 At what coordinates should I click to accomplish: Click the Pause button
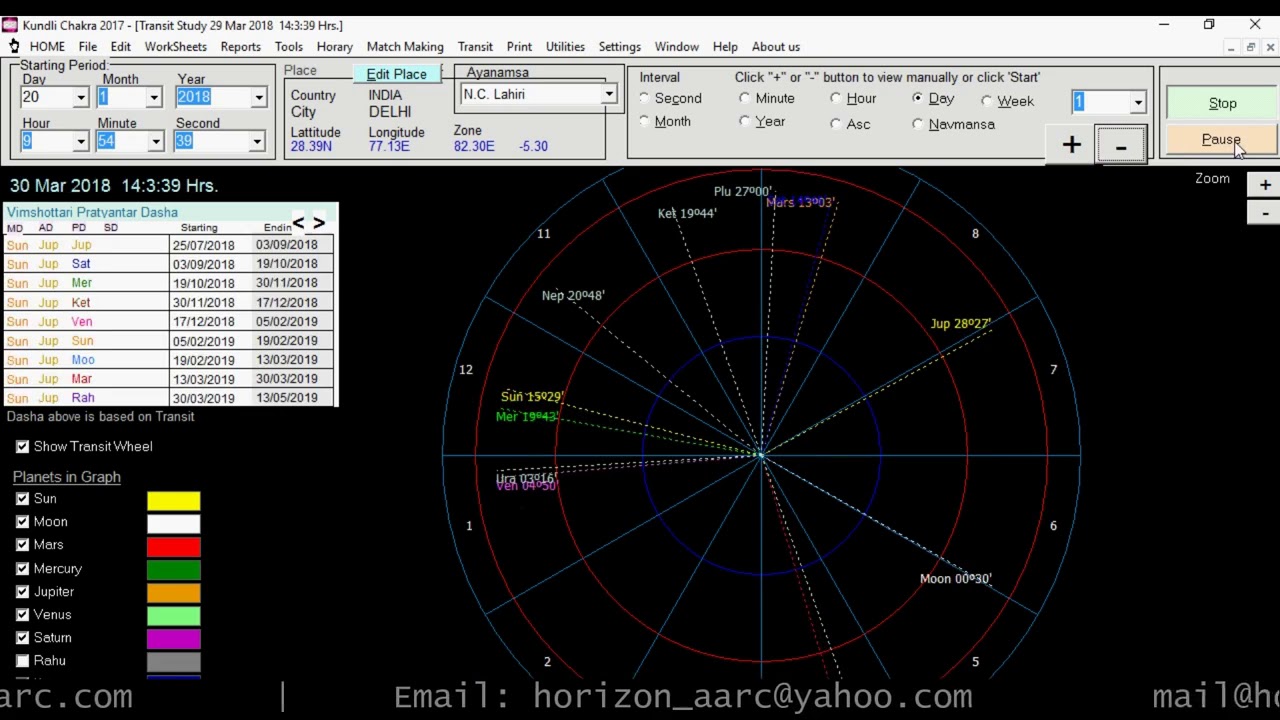(1222, 140)
